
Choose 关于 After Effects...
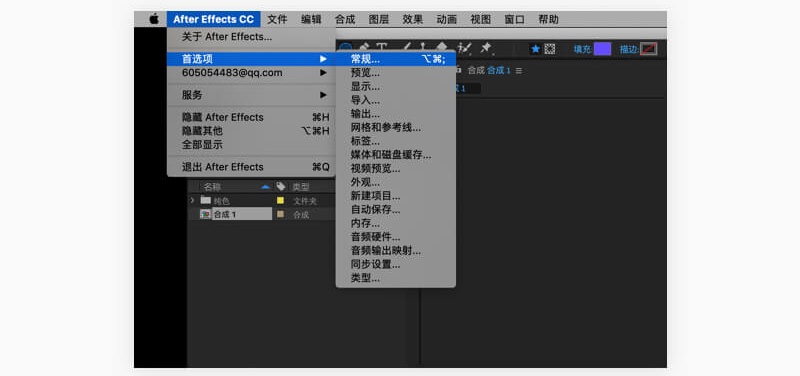click(251, 37)
